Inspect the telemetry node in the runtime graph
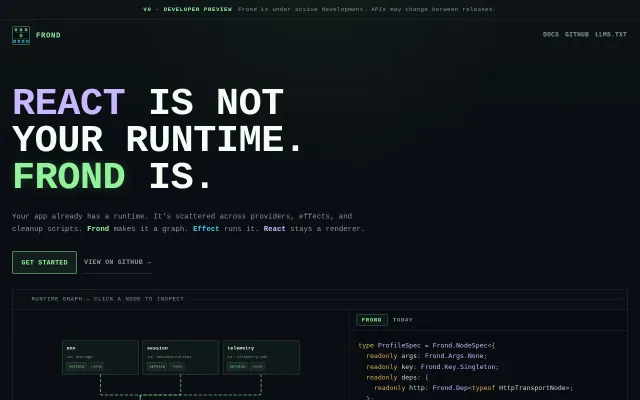640x400 pixels. click(261, 358)
